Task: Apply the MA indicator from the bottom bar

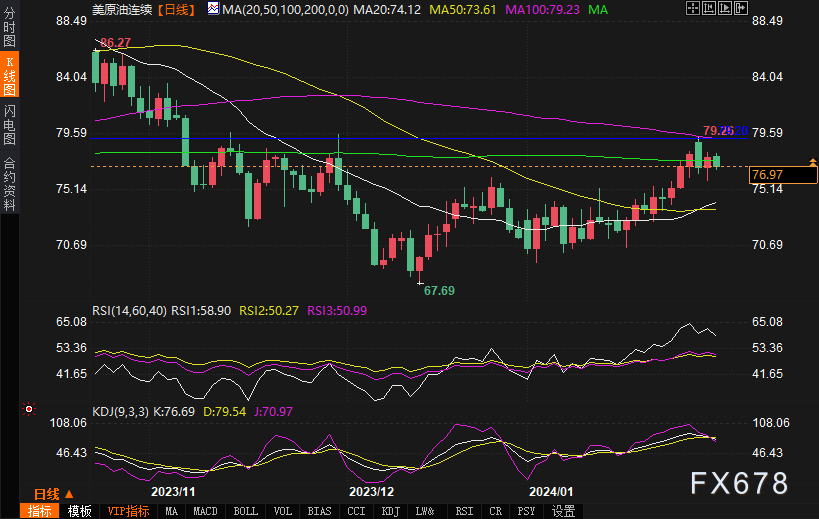Action: coord(171,511)
